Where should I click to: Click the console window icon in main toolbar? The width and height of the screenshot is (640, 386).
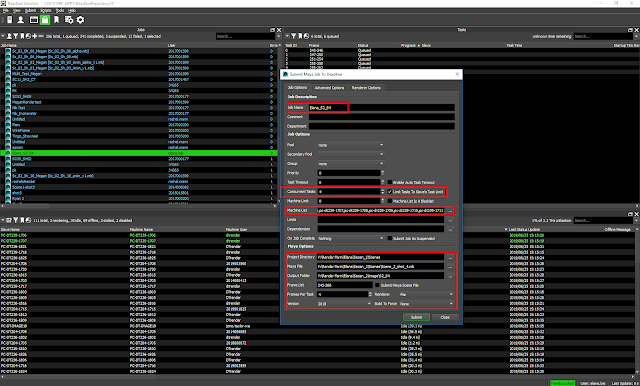pos(34,20)
